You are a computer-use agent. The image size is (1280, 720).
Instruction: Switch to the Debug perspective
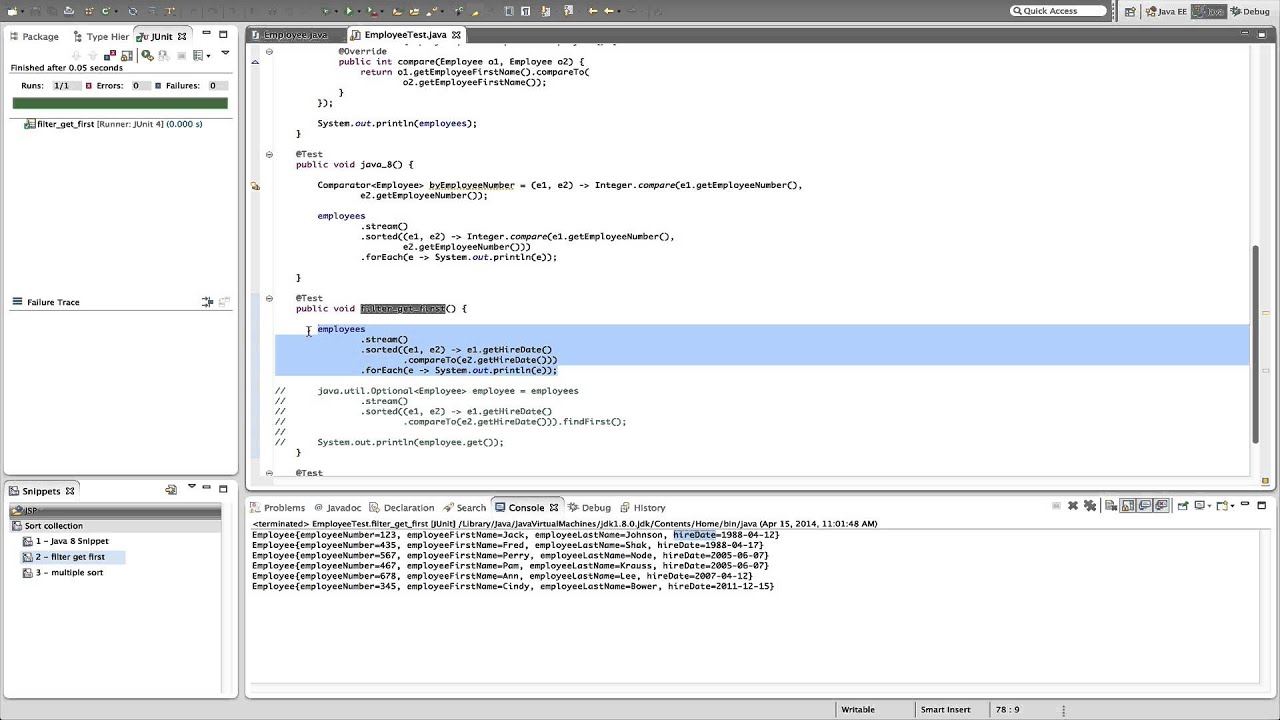click(1248, 11)
